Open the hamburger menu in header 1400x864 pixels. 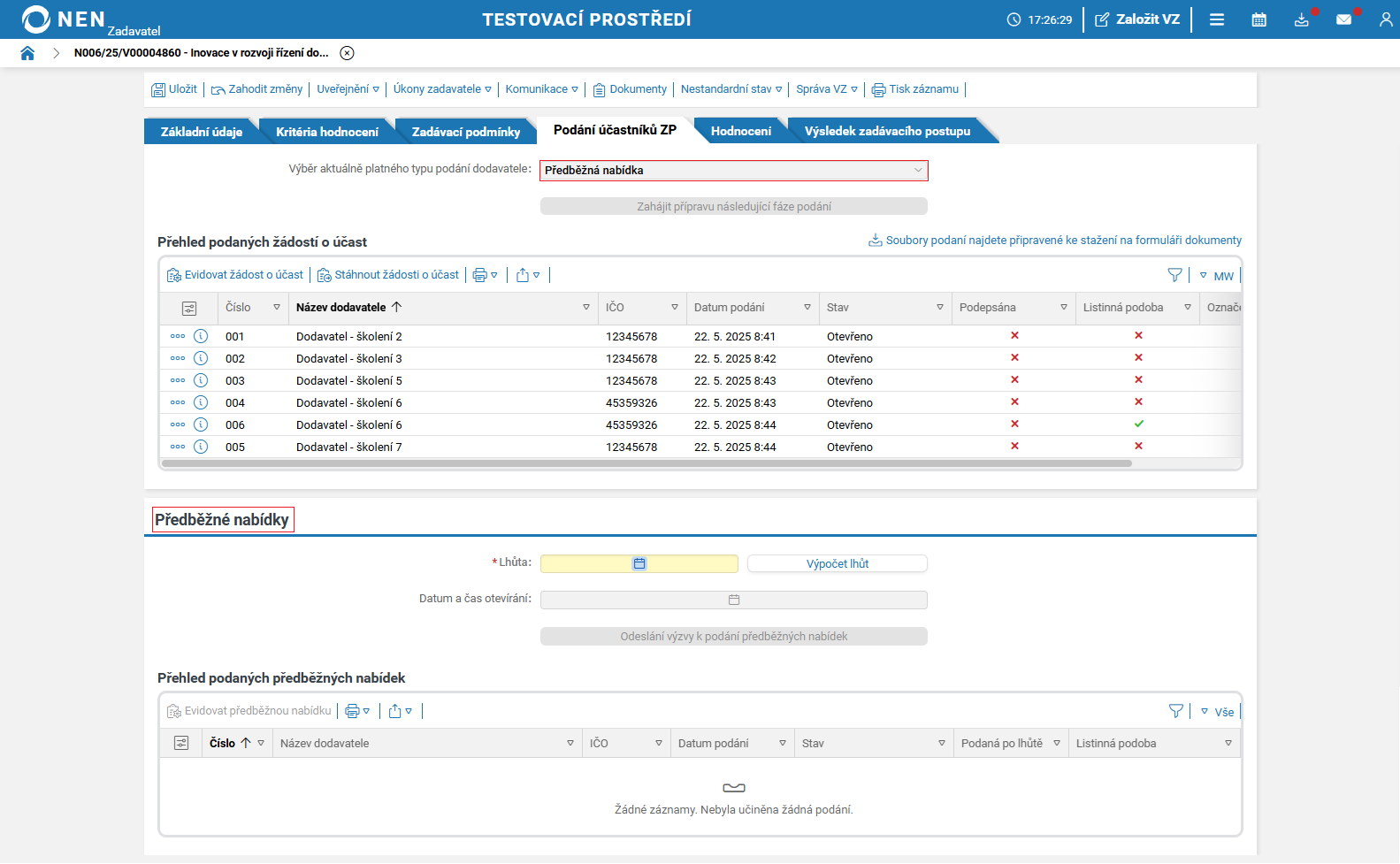coord(1217,19)
